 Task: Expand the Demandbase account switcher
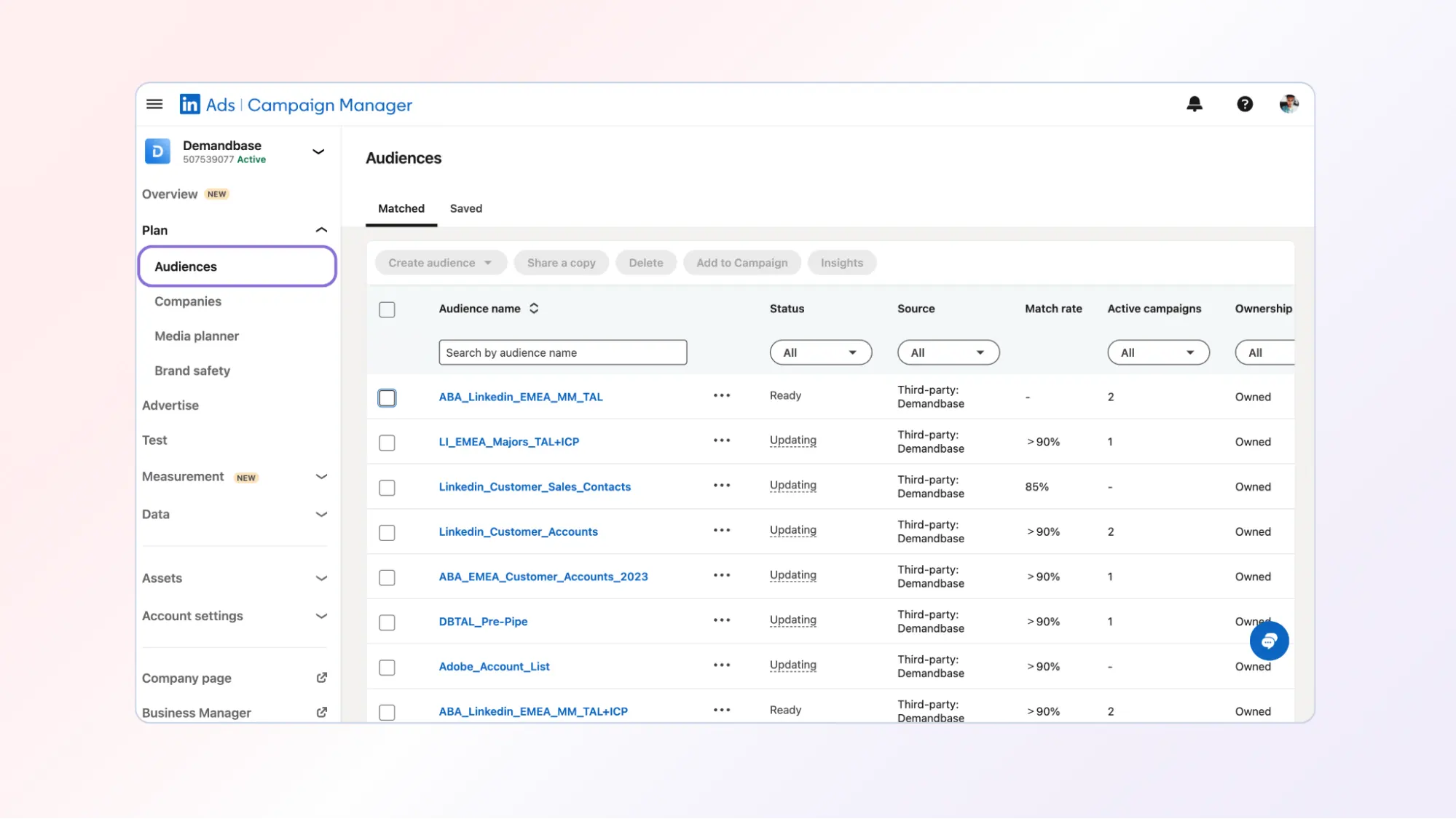coord(318,151)
